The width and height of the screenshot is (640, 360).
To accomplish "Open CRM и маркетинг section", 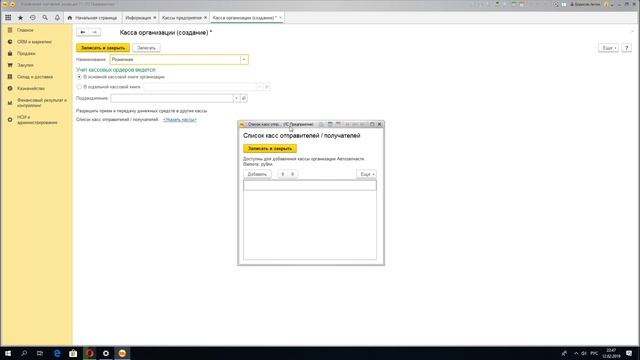I will click(x=34, y=42).
